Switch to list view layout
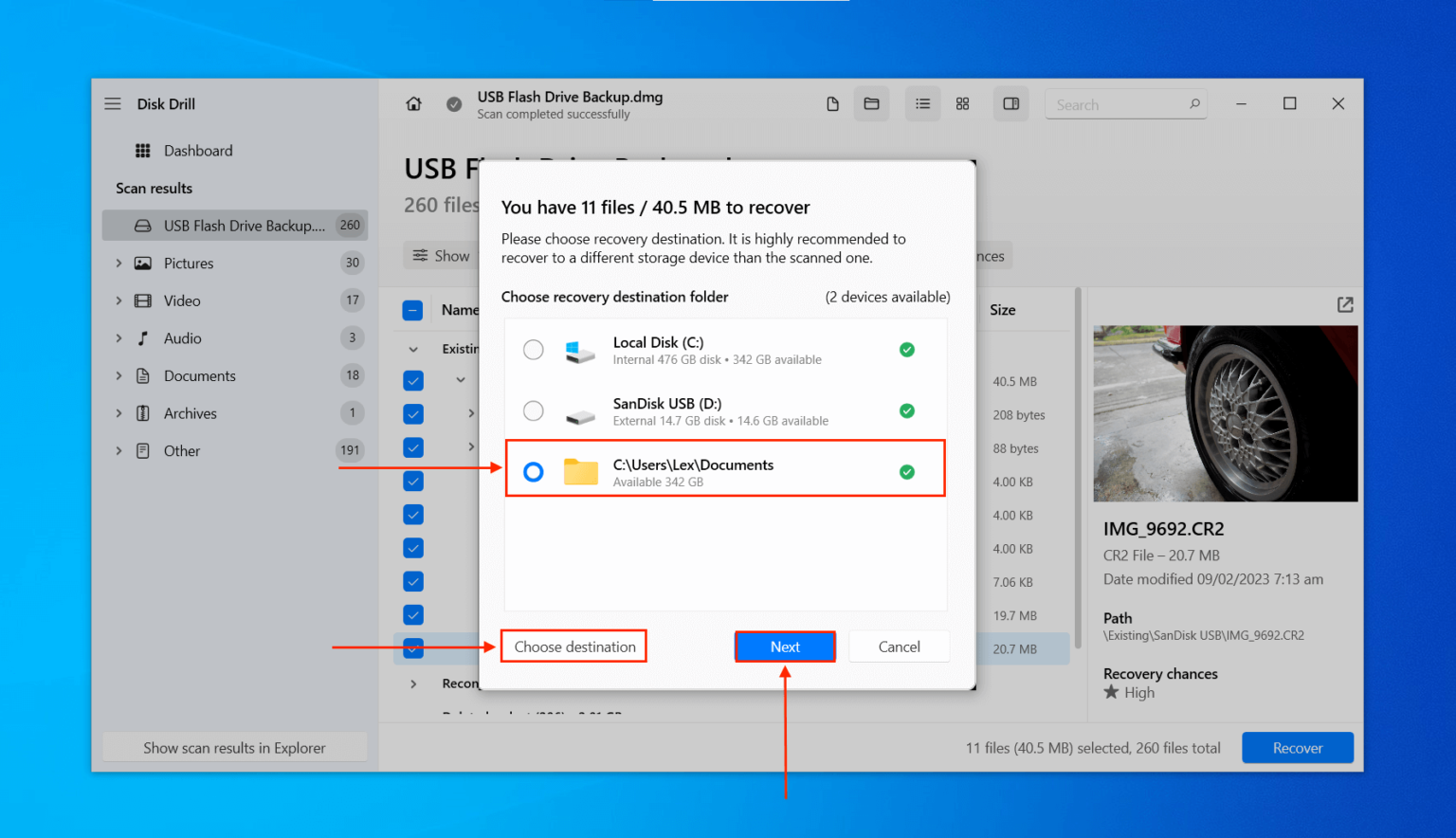Viewport: 1456px width, 838px height. (x=922, y=103)
